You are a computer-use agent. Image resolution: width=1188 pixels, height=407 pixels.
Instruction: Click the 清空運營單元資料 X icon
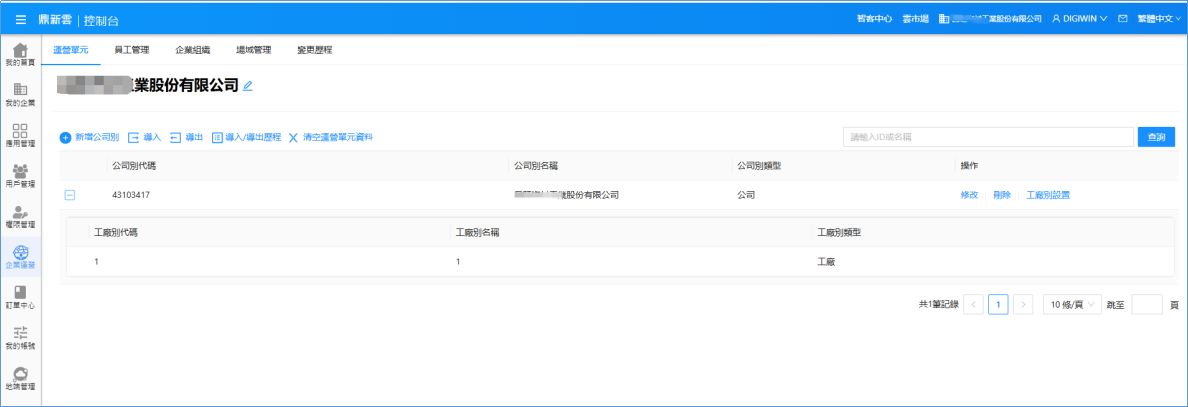[293, 137]
